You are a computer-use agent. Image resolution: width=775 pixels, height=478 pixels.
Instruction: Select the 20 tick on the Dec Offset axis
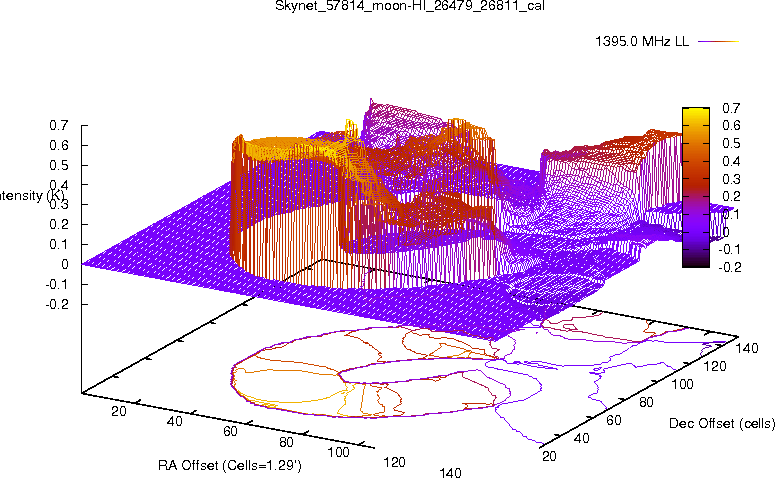coord(549,456)
